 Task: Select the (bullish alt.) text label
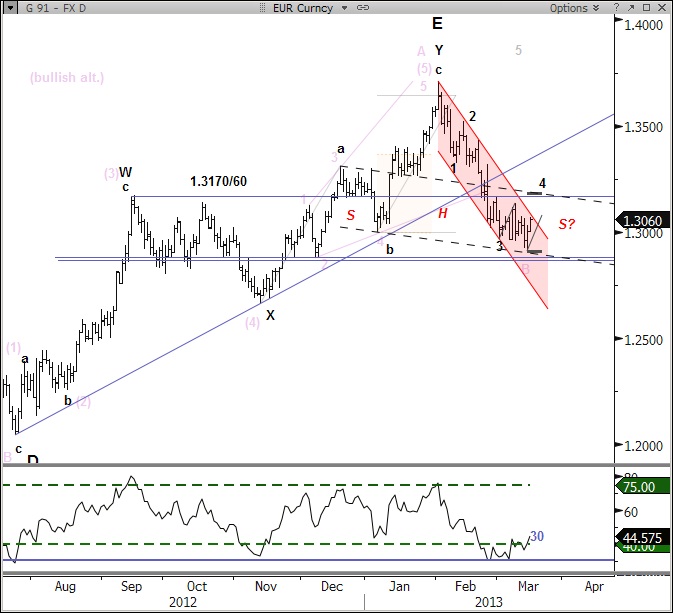[x=67, y=77]
